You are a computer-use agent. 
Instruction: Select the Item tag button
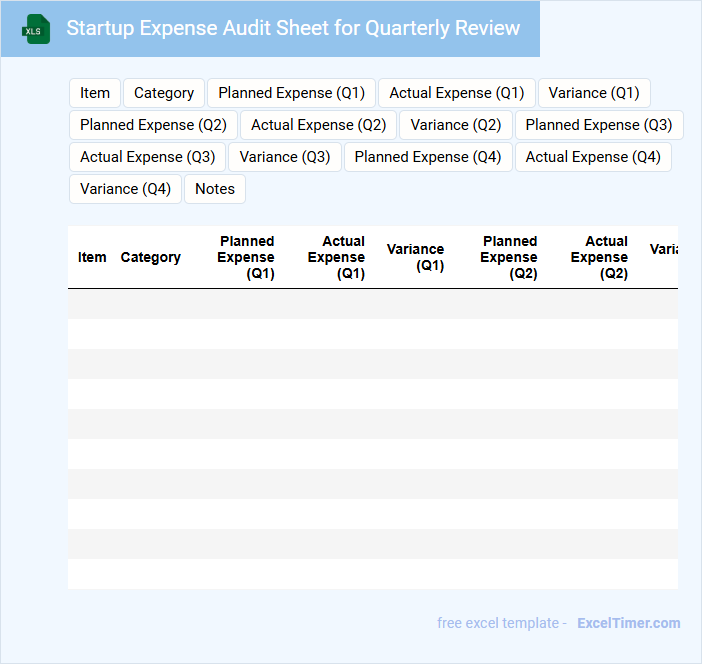(95, 93)
